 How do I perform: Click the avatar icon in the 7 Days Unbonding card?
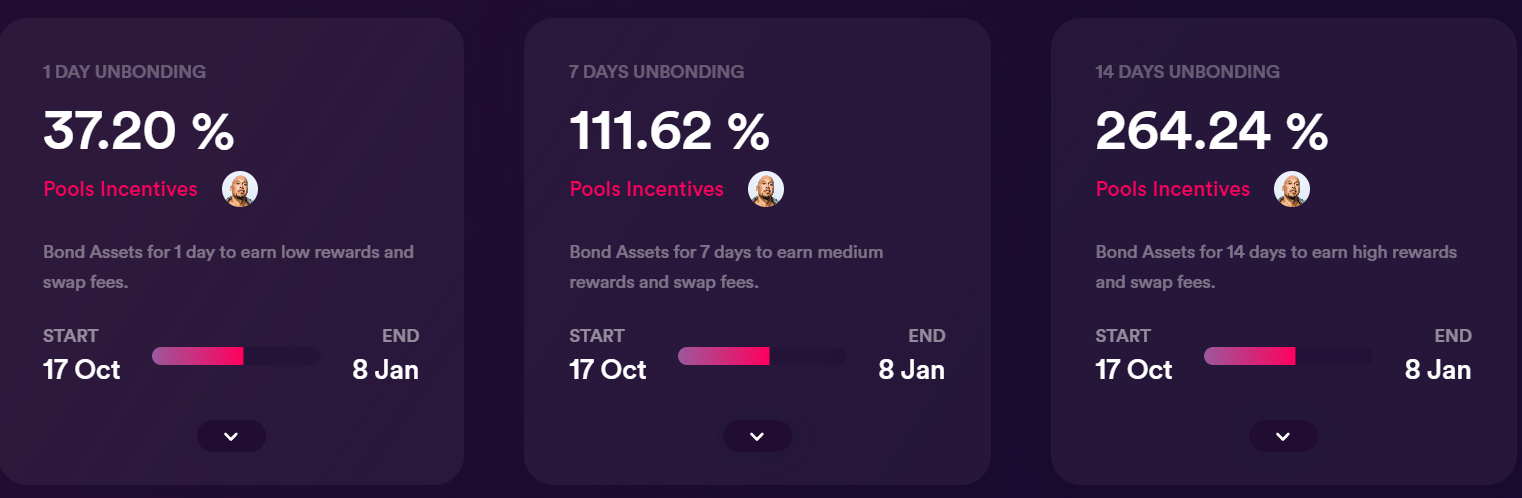766,189
